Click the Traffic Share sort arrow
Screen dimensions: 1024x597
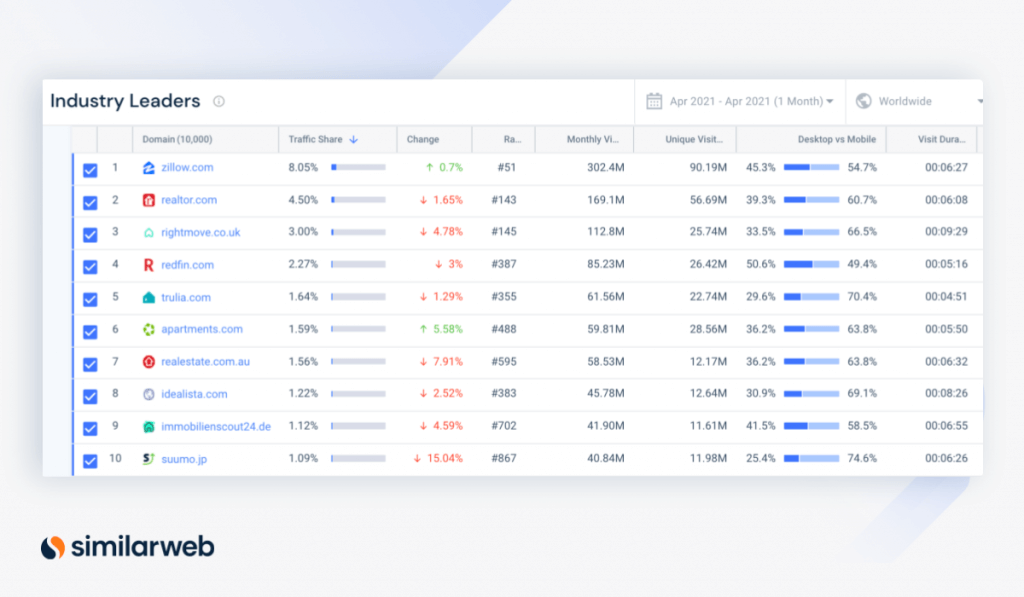click(x=353, y=139)
